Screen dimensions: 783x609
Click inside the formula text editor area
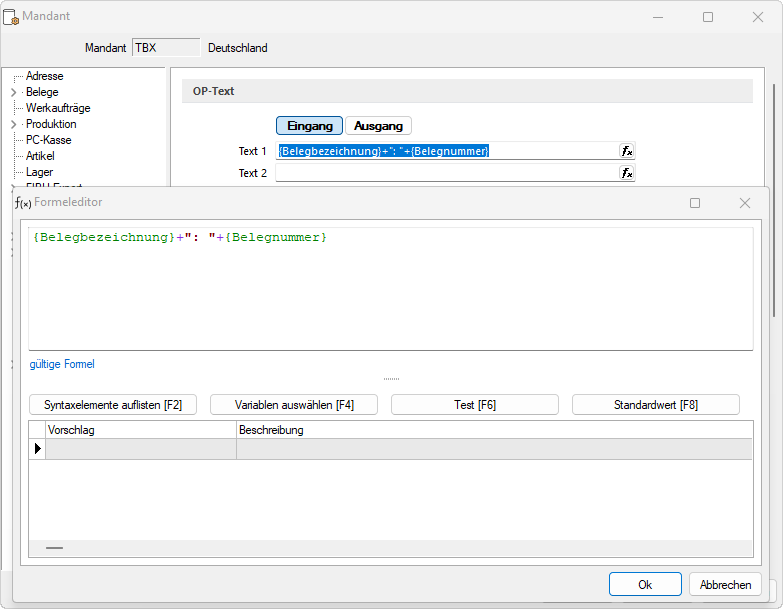[391, 289]
